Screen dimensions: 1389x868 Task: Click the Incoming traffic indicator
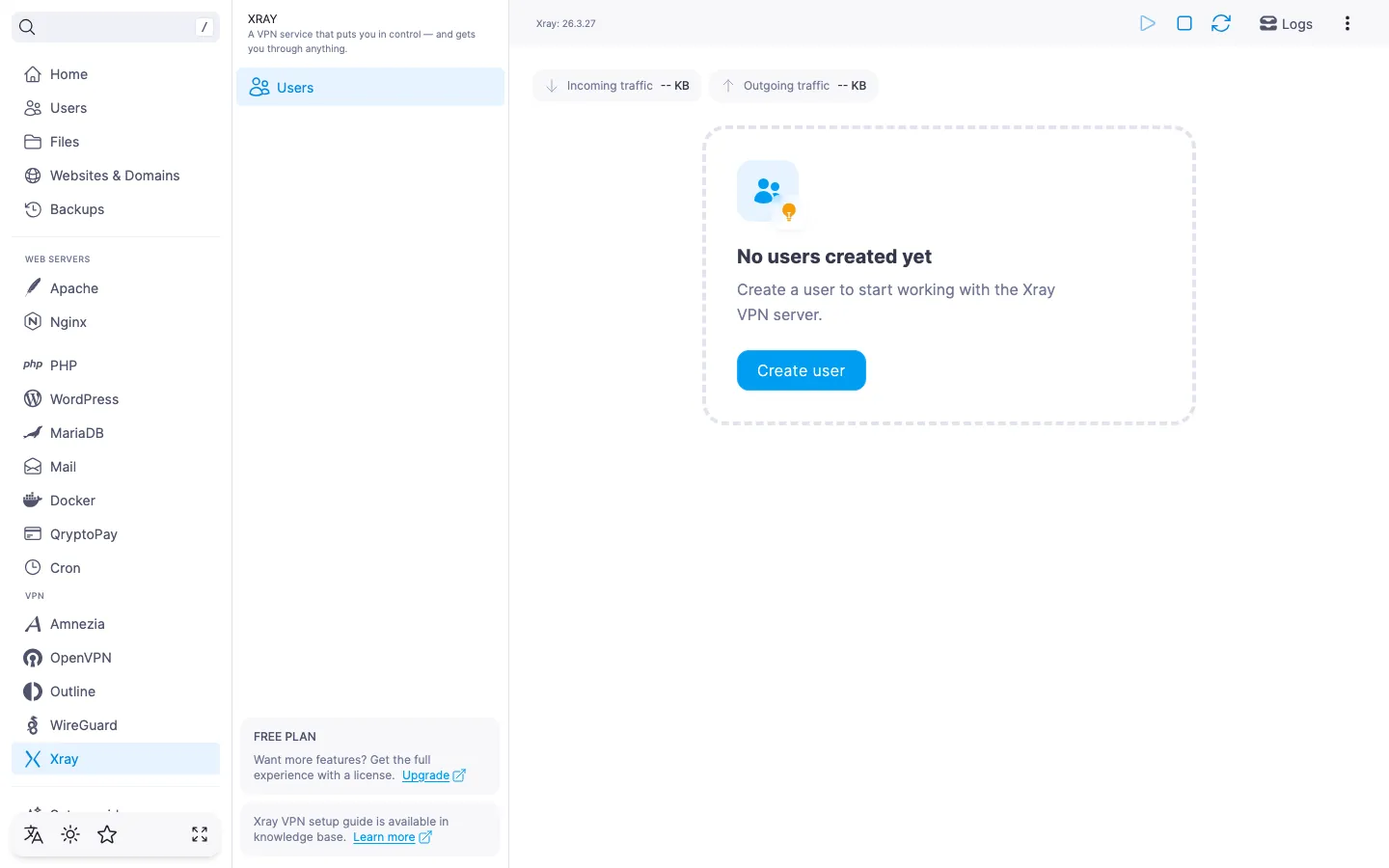pyautogui.click(x=616, y=86)
